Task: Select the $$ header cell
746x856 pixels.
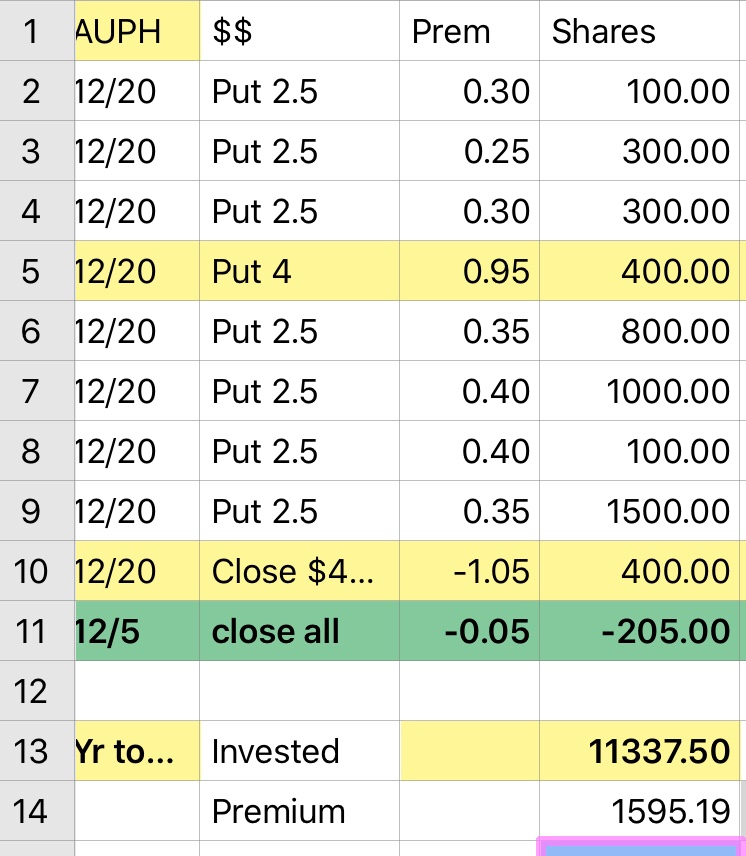Action: [x=299, y=31]
